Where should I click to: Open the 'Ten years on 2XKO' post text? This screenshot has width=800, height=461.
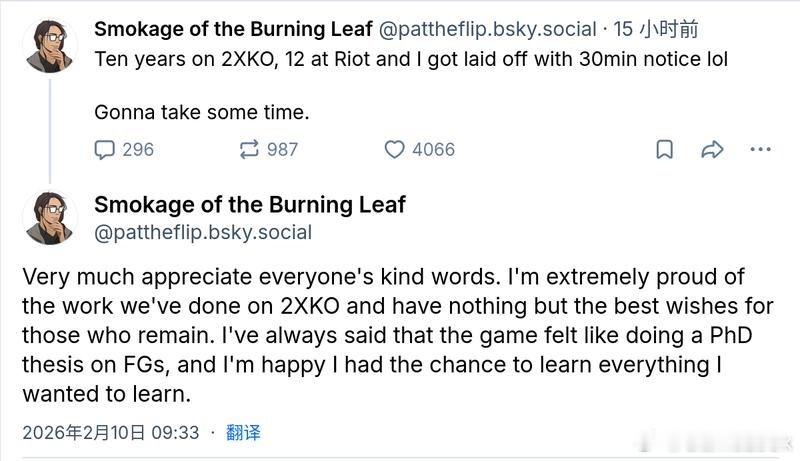coord(411,59)
